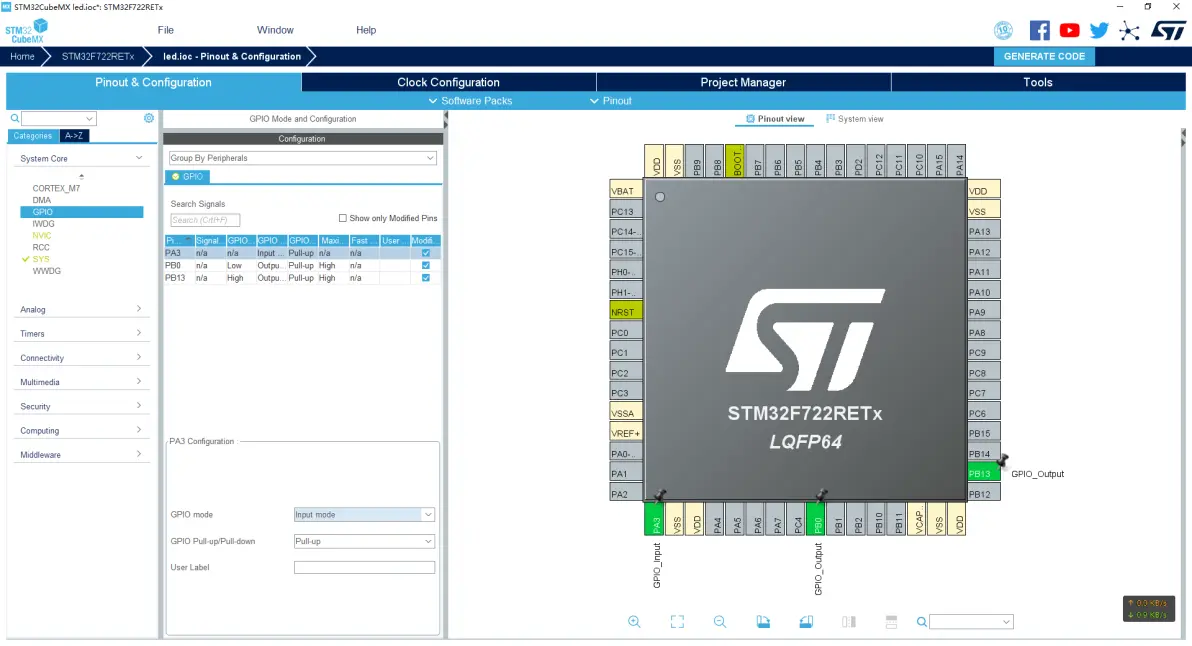Click the green PB13 pin on chip
1192x646 pixels.
pos(983,473)
